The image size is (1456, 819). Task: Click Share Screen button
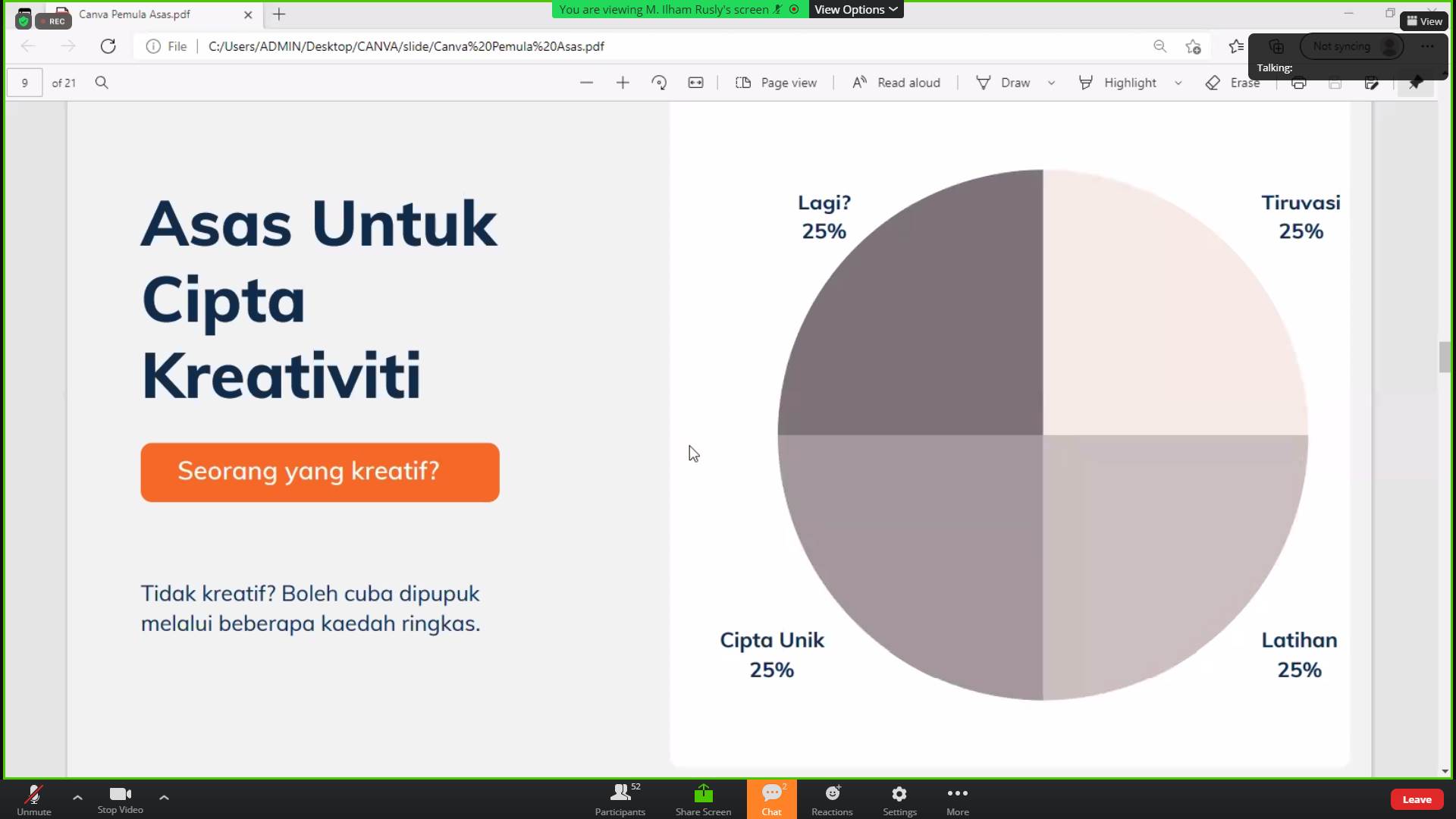[703, 800]
